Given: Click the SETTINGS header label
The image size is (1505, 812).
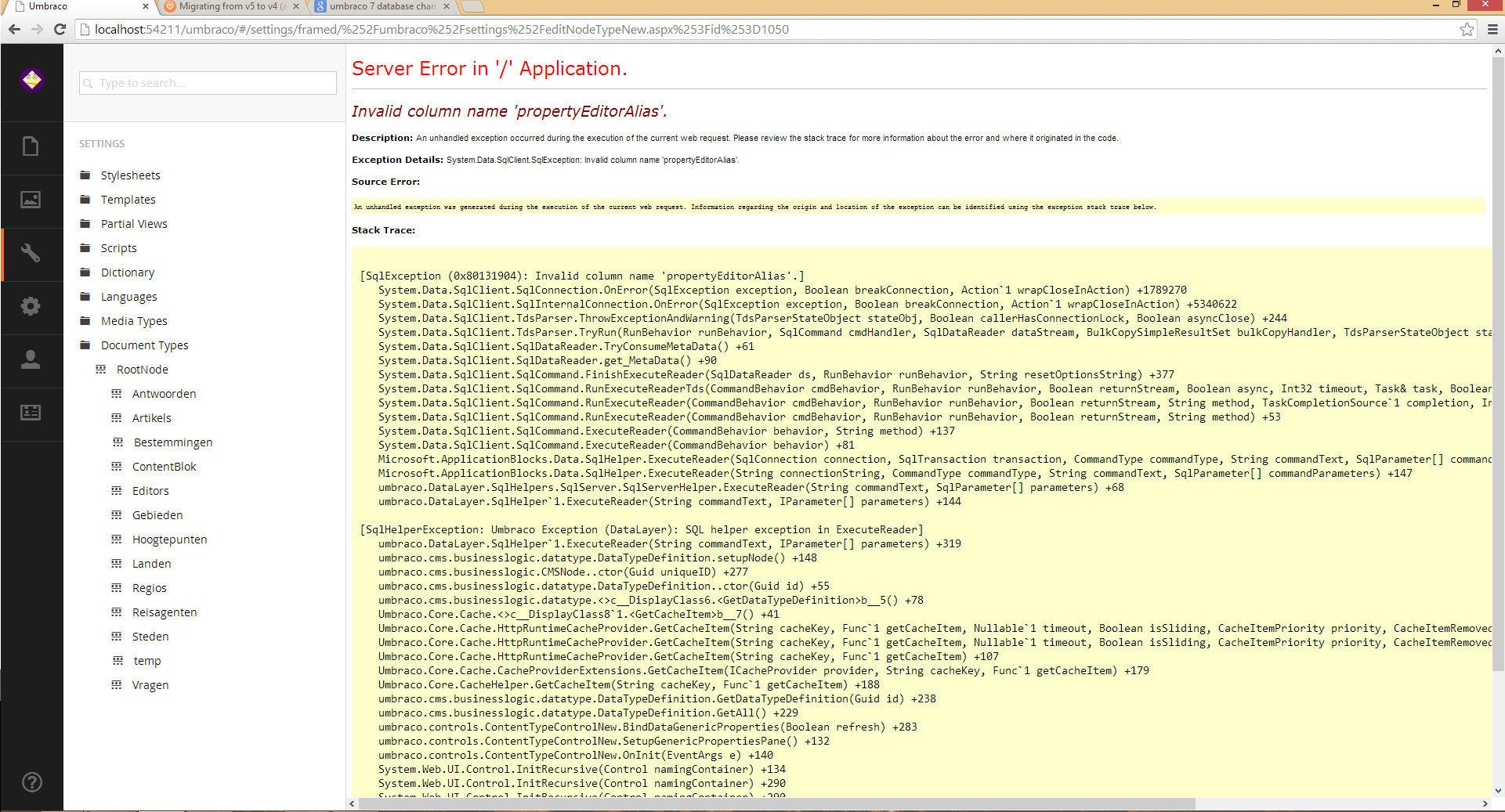Looking at the screenshot, I should point(102,144).
